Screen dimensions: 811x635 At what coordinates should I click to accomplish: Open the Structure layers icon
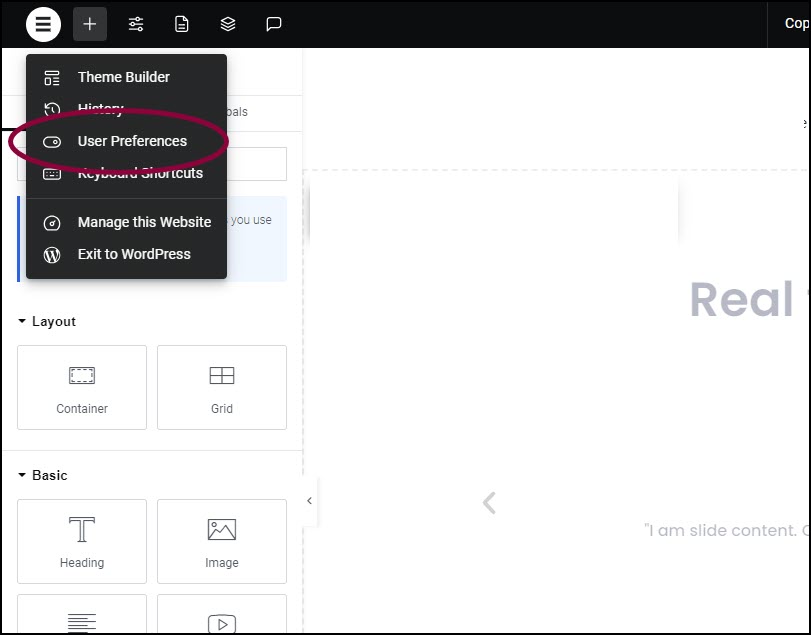(228, 24)
